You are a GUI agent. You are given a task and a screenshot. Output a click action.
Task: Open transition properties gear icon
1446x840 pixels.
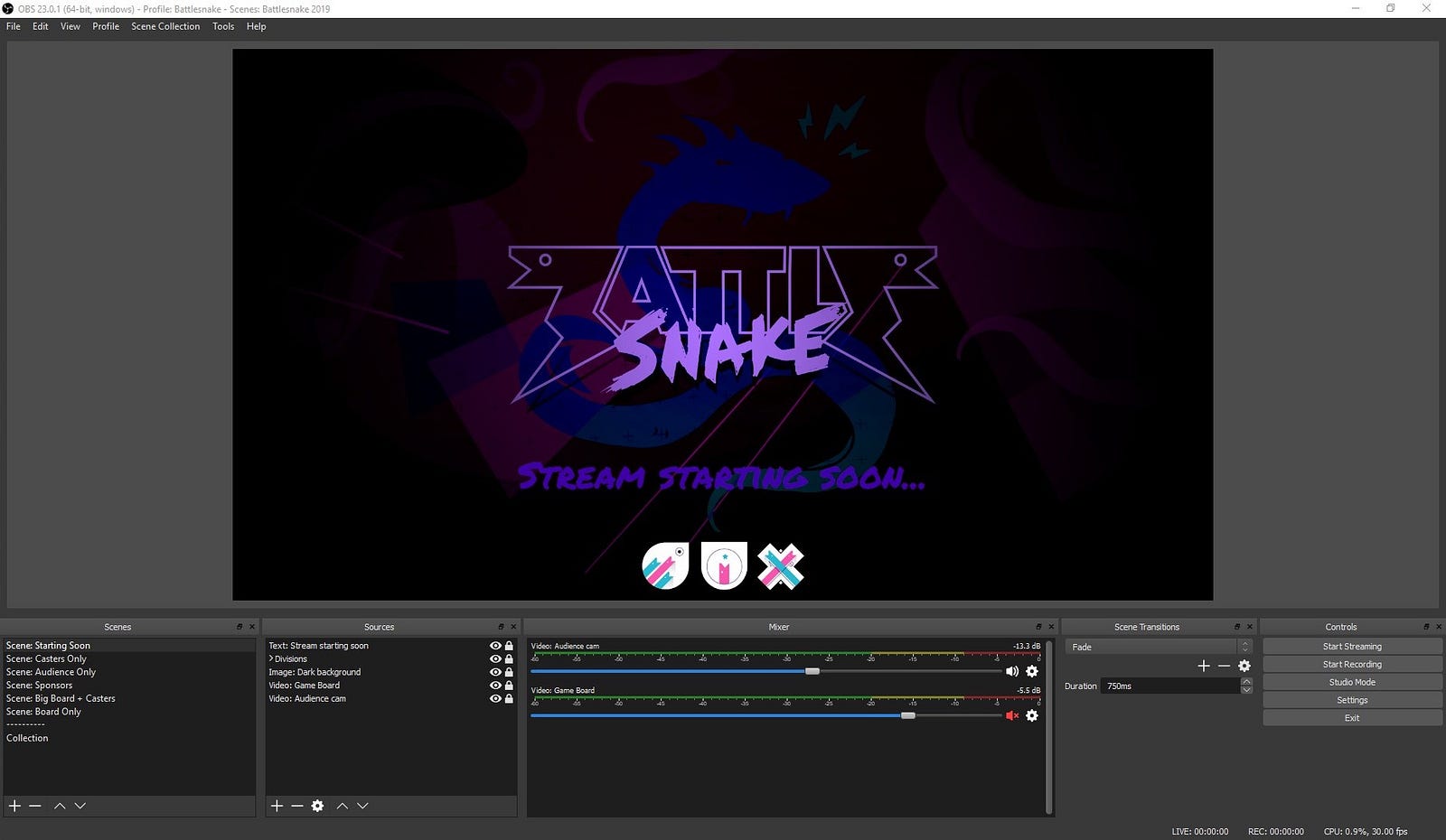click(1244, 666)
